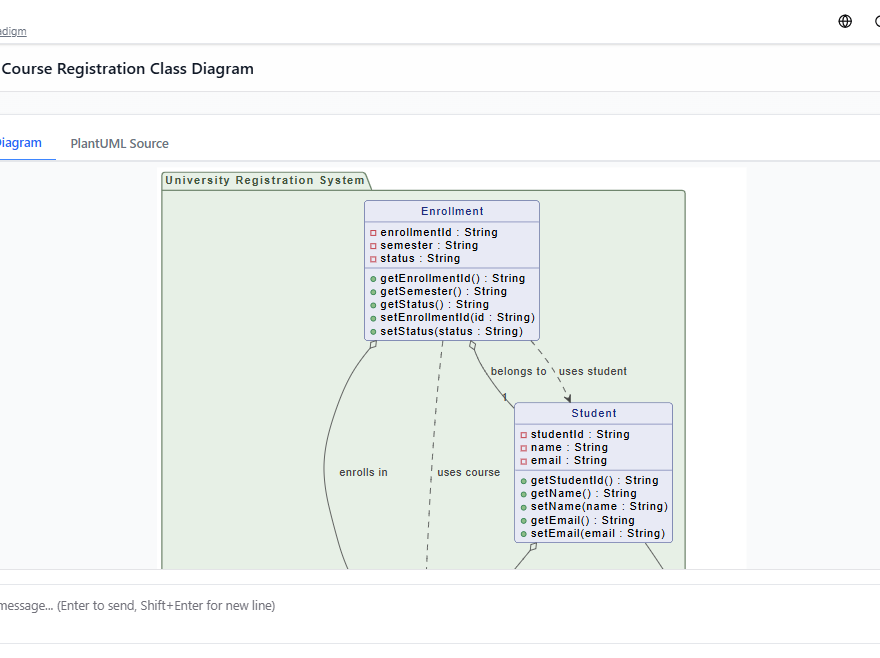This screenshot has width=880, height=658.
Task: Click the circular icon in top right corner
Action: pyautogui.click(x=876, y=20)
